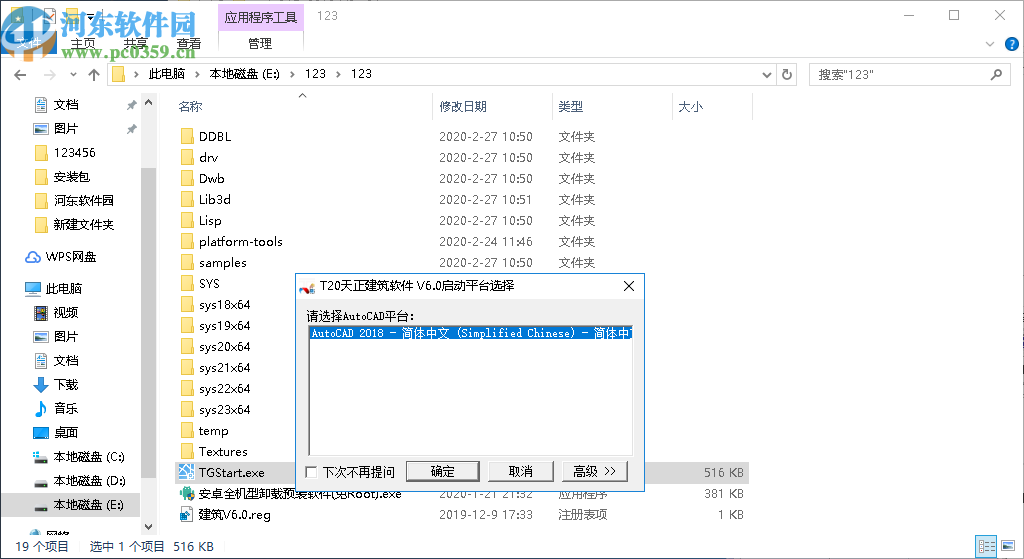
Task: Go up one folder level arrow
Action: pos(94,74)
